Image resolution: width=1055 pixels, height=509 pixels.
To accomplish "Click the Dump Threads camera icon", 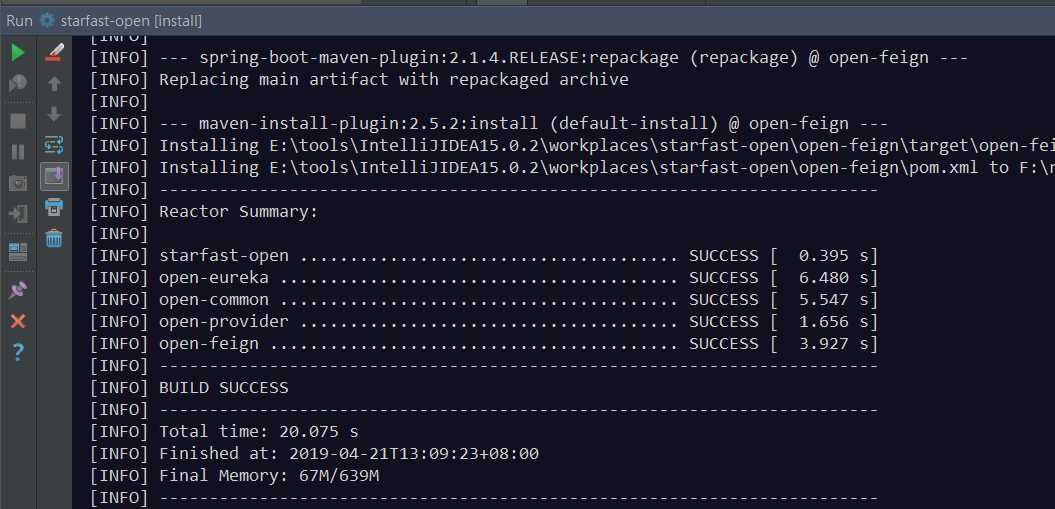I will coord(18,183).
